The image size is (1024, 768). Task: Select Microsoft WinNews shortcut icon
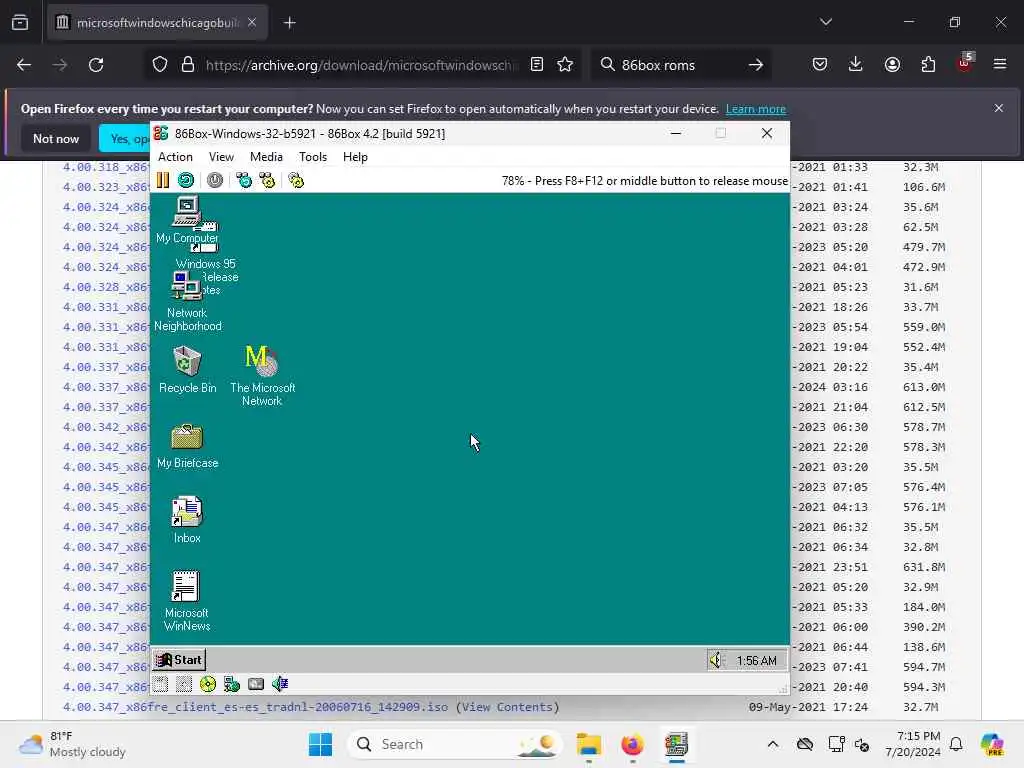(187, 601)
